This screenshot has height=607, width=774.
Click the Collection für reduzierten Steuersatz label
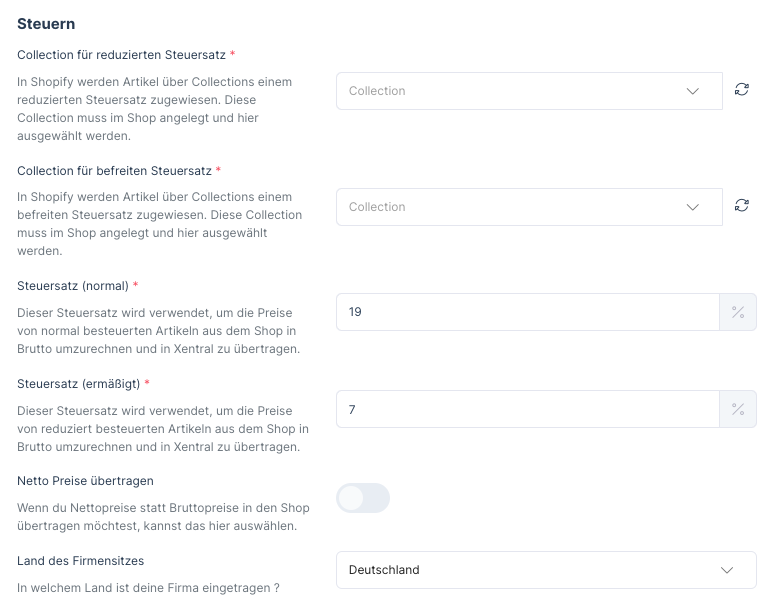pyautogui.click(x=120, y=55)
